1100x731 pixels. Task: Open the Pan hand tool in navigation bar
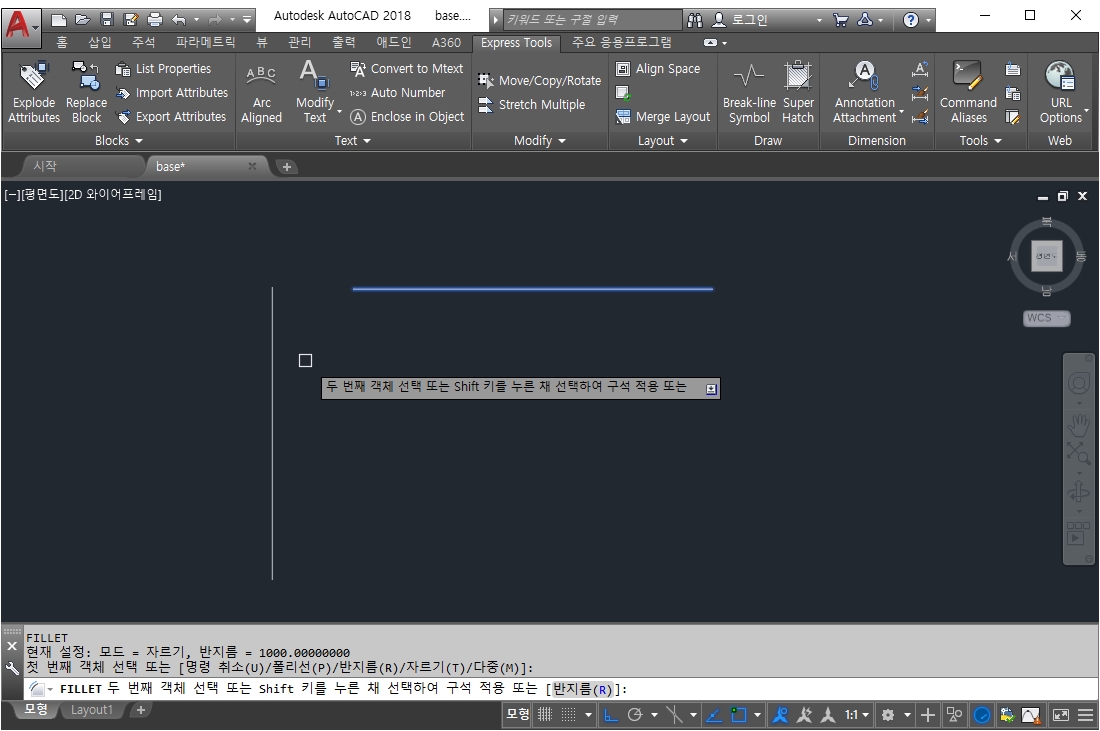tap(1079, 425)
